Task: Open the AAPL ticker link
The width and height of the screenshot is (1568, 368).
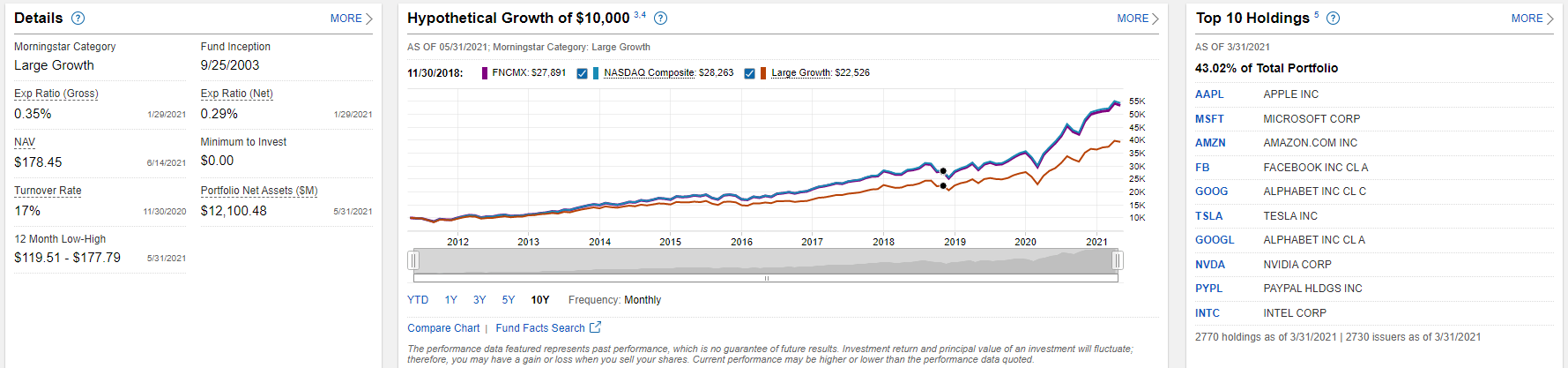Action: coord(1209,94)
